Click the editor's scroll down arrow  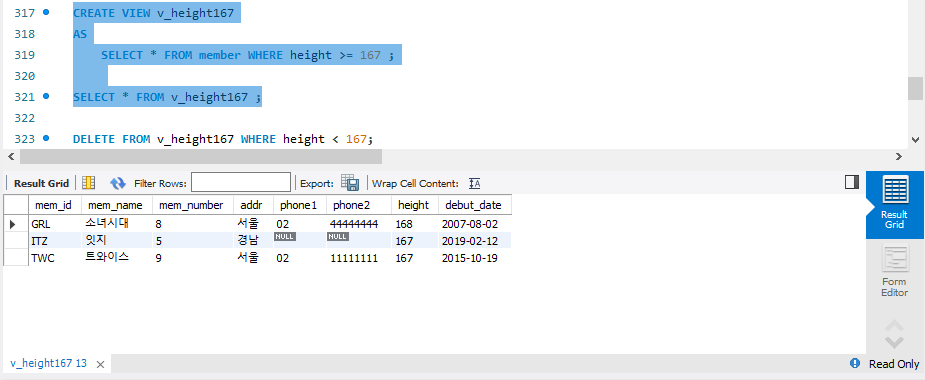pyautogui.click(x=915, y=140)
